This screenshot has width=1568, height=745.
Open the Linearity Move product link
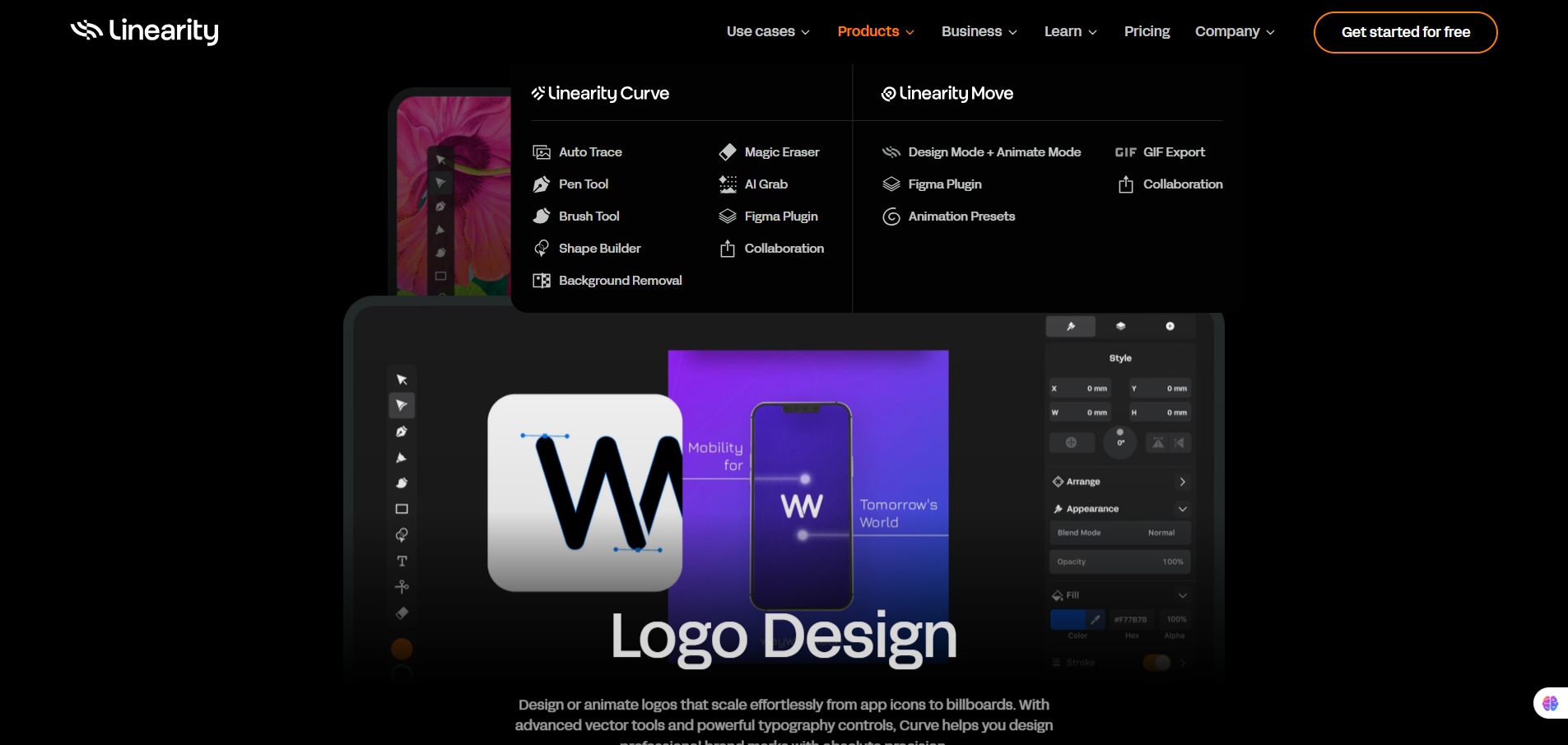click(x=947, y=94)
